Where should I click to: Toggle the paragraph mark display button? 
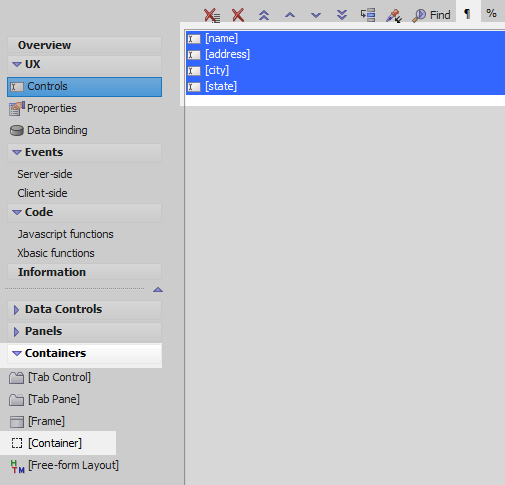pyautogui.click(x=467, y=14)
